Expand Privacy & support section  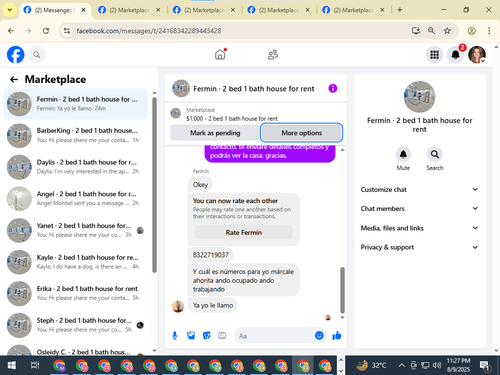[419, 247]
